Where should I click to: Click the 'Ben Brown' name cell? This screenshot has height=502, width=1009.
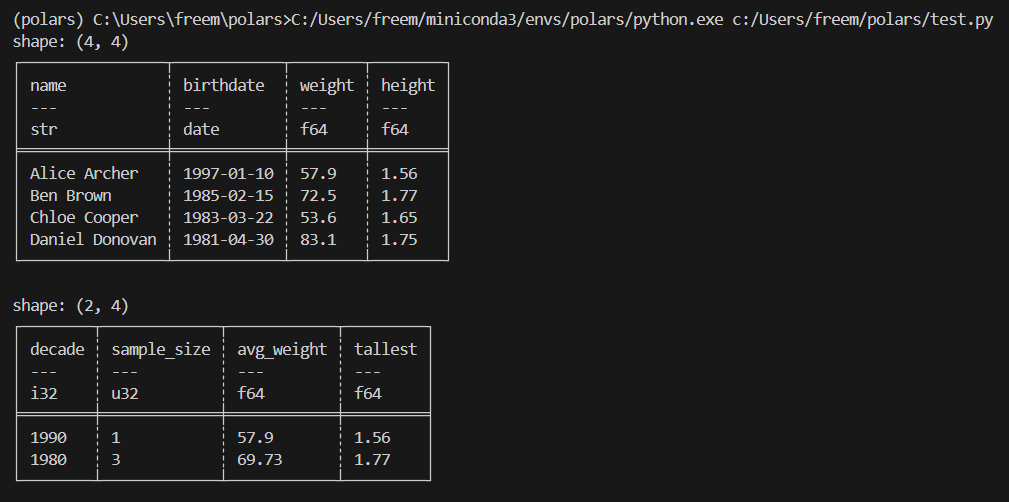click(x=70, y=196)
